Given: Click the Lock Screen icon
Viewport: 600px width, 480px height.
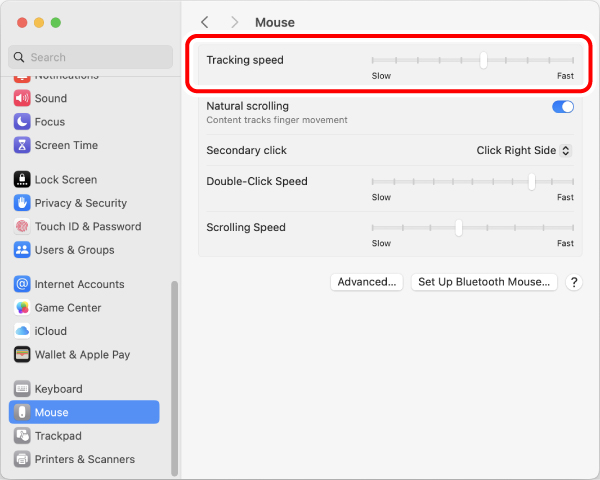Looking at the screenshot, I should 22,180.
